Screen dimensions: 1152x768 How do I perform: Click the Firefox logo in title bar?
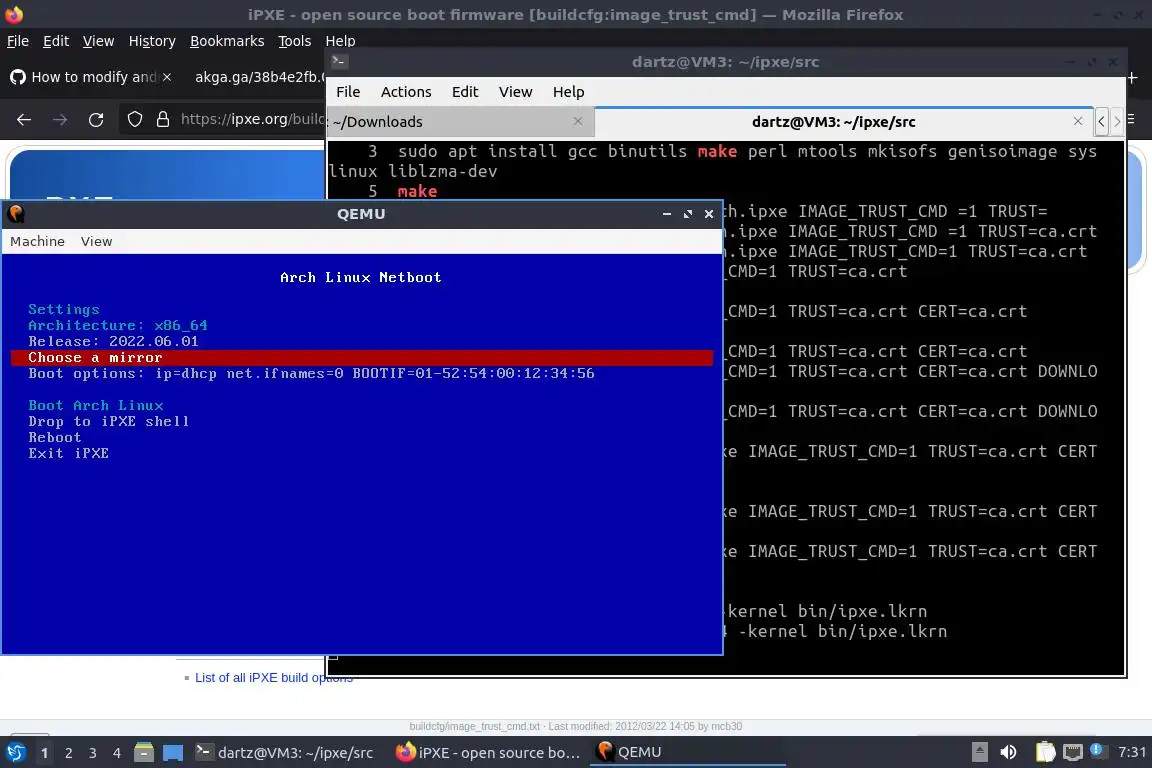tap(14, 15)
